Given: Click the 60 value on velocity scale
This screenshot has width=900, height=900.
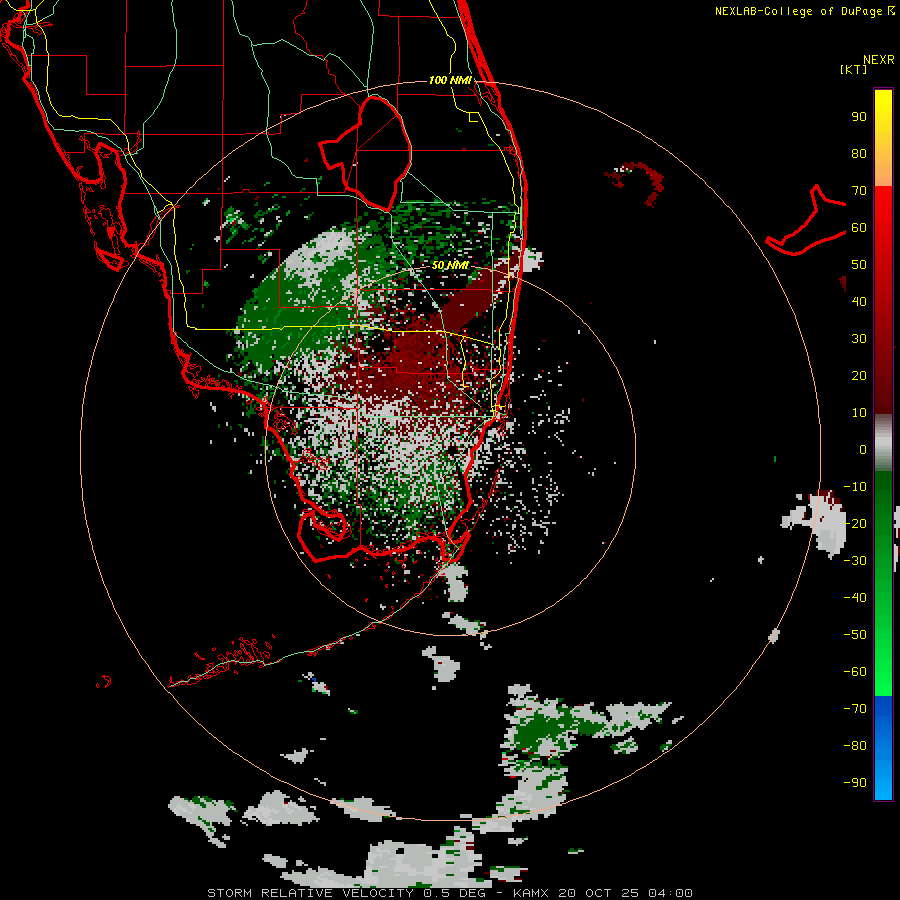Looking at the screenshot, I should pyautogui.click(x=859, y=228).
